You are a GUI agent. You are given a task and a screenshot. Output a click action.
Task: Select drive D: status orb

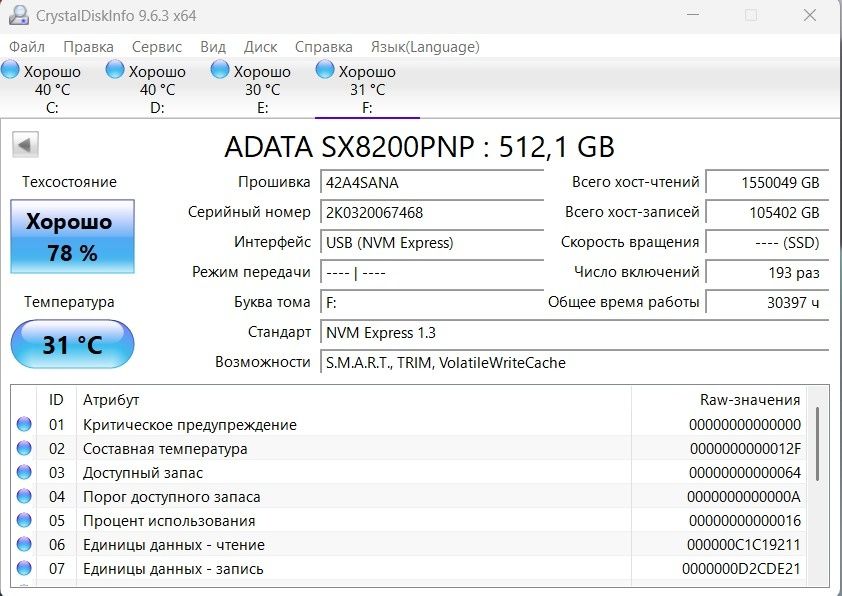point(114,70)
